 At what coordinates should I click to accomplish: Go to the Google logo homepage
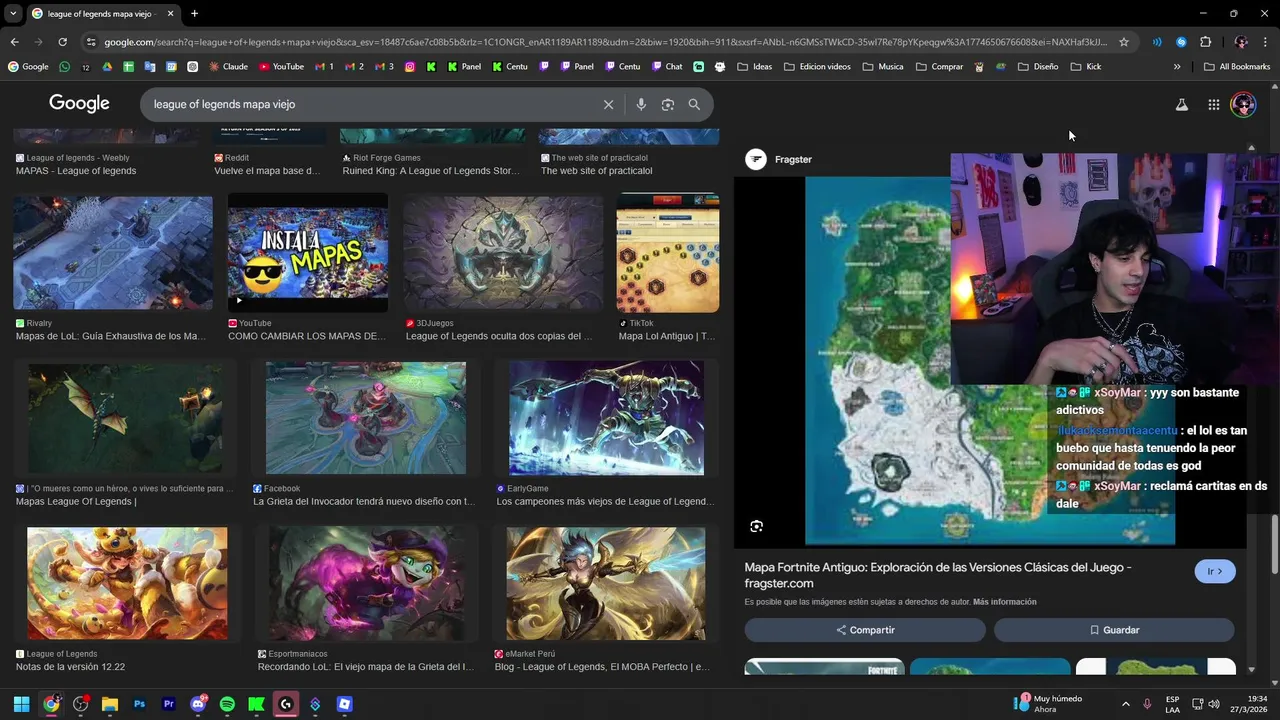(x=79, y=104)
